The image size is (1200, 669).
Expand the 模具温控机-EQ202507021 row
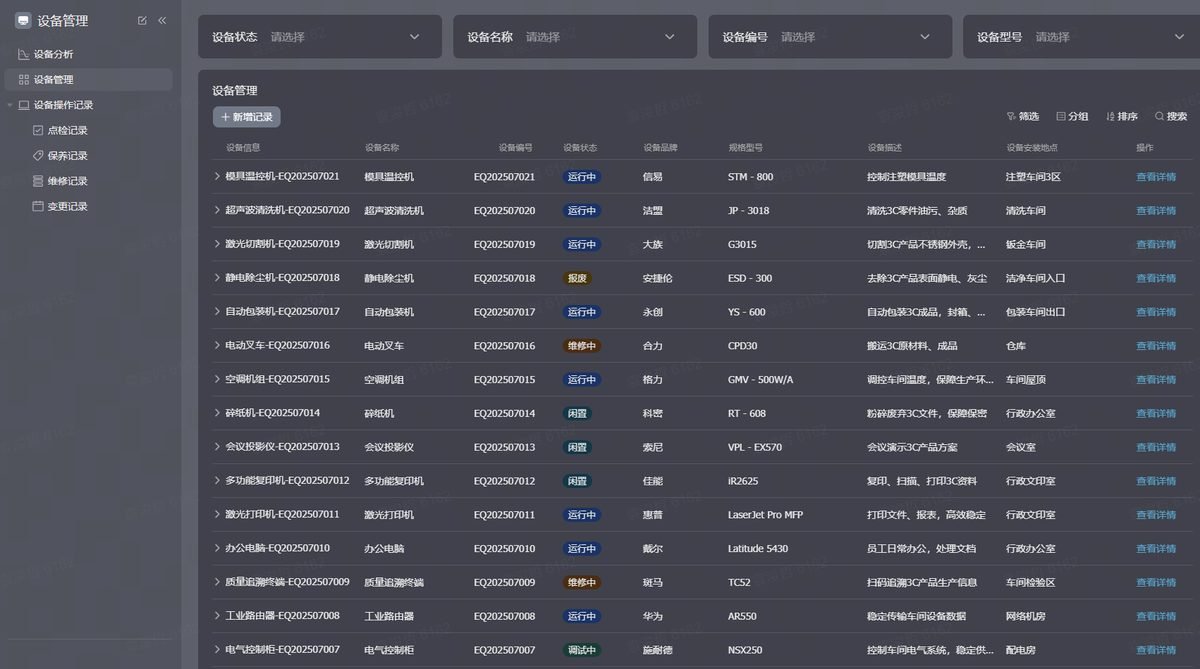[x=217, y=176]
